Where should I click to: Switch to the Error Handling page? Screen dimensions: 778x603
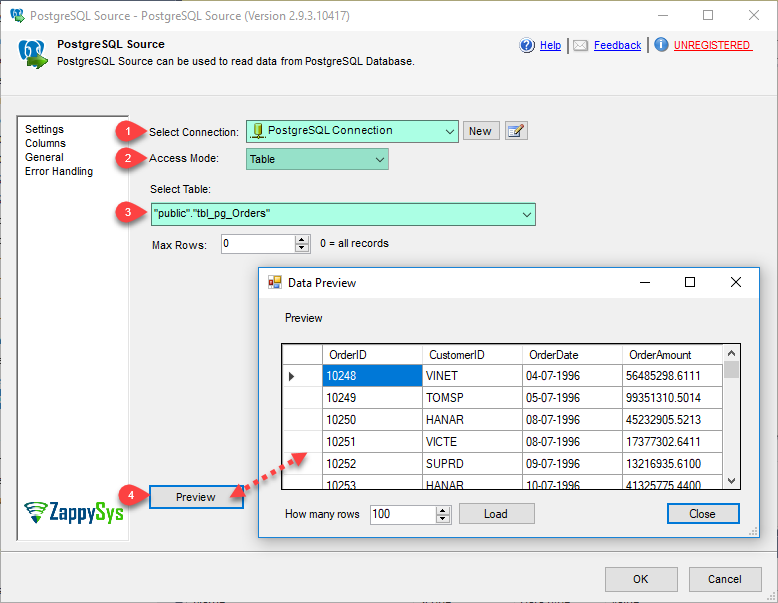tap(59, 171)
